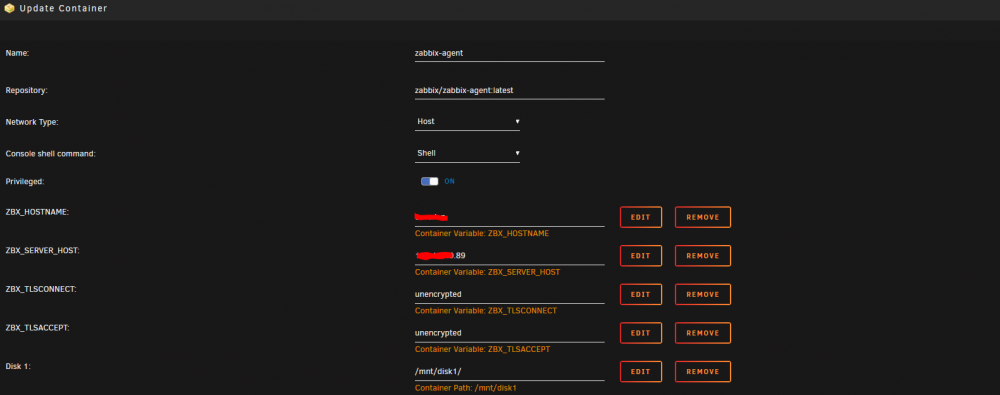This screenshot has width=1000, height=395.
Task: Click the 'Container Variable: ZBX_HOSTNAME' text
Action: (x=482, y=234)
